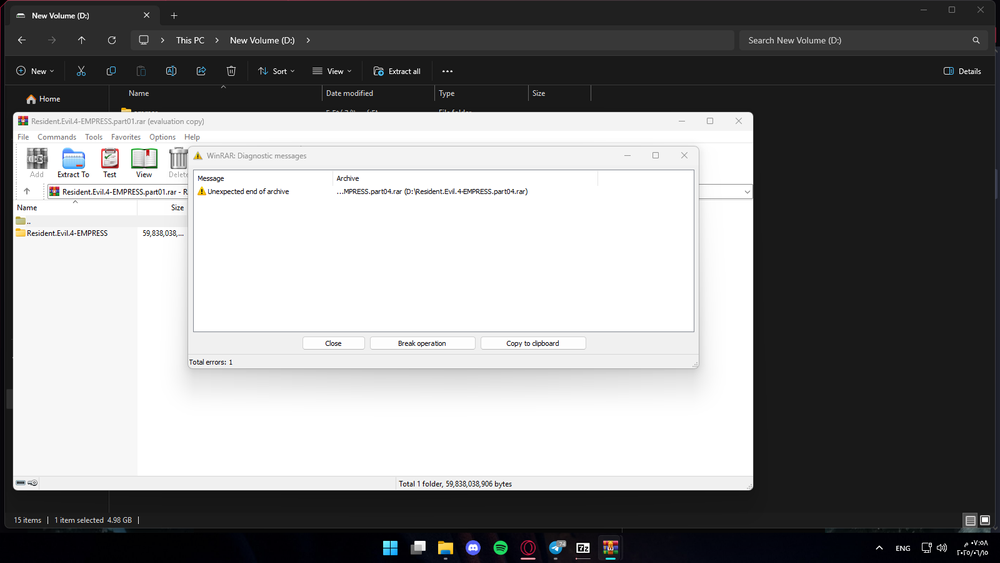Click the Type column header in Explorer
Image resolution: width=1000 pixels, height=563 pixels.
coord(446,93)
